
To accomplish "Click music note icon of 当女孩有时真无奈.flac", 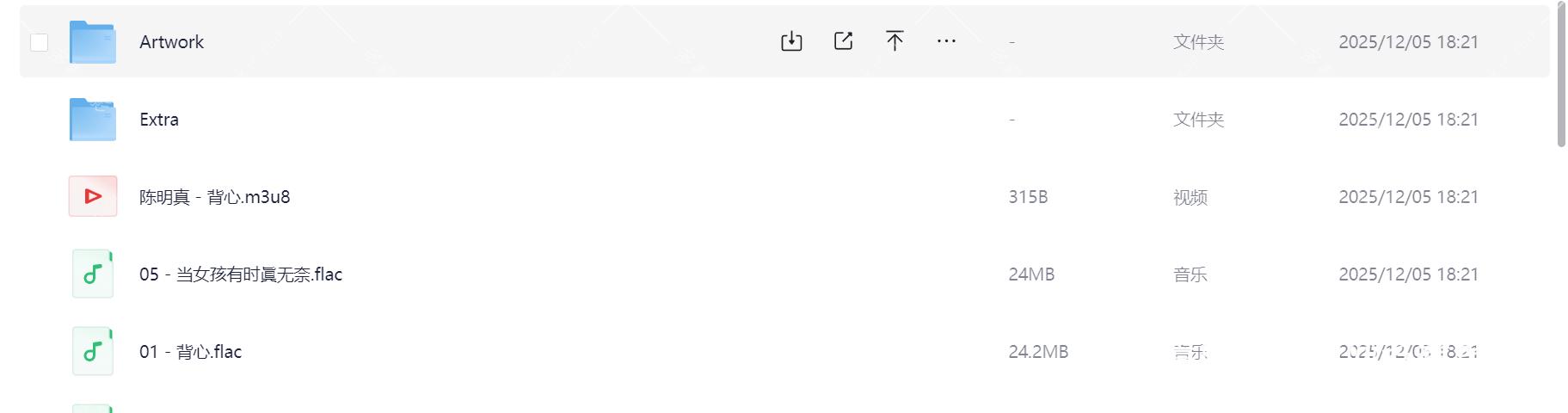I will coord(93,274).
